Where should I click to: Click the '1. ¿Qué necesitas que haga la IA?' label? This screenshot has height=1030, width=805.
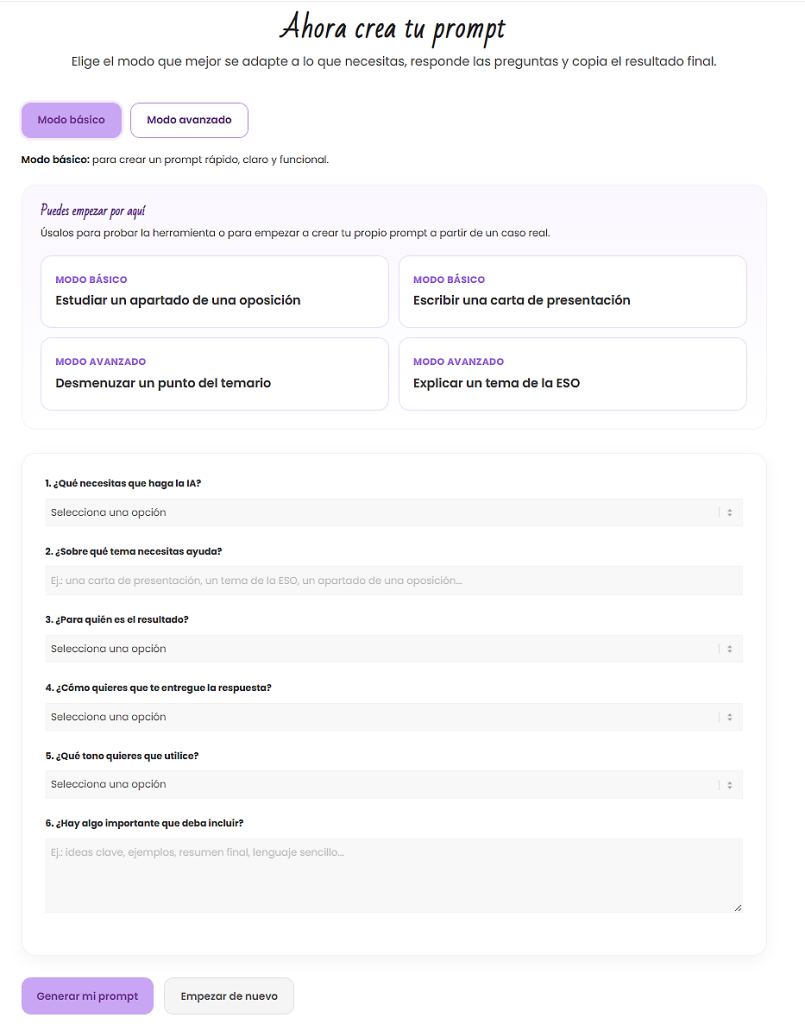[123, 483]
